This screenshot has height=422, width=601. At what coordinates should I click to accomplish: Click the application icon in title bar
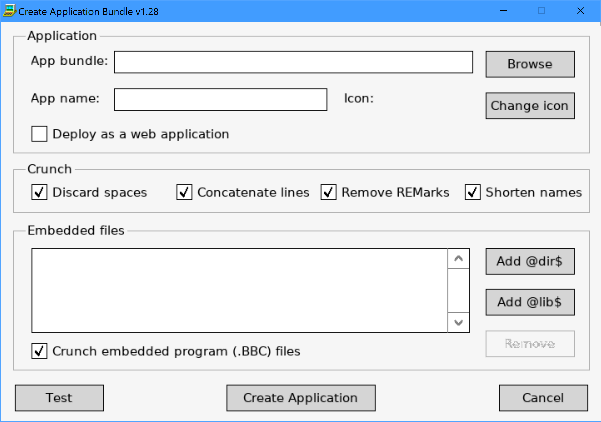coord(9,9)
